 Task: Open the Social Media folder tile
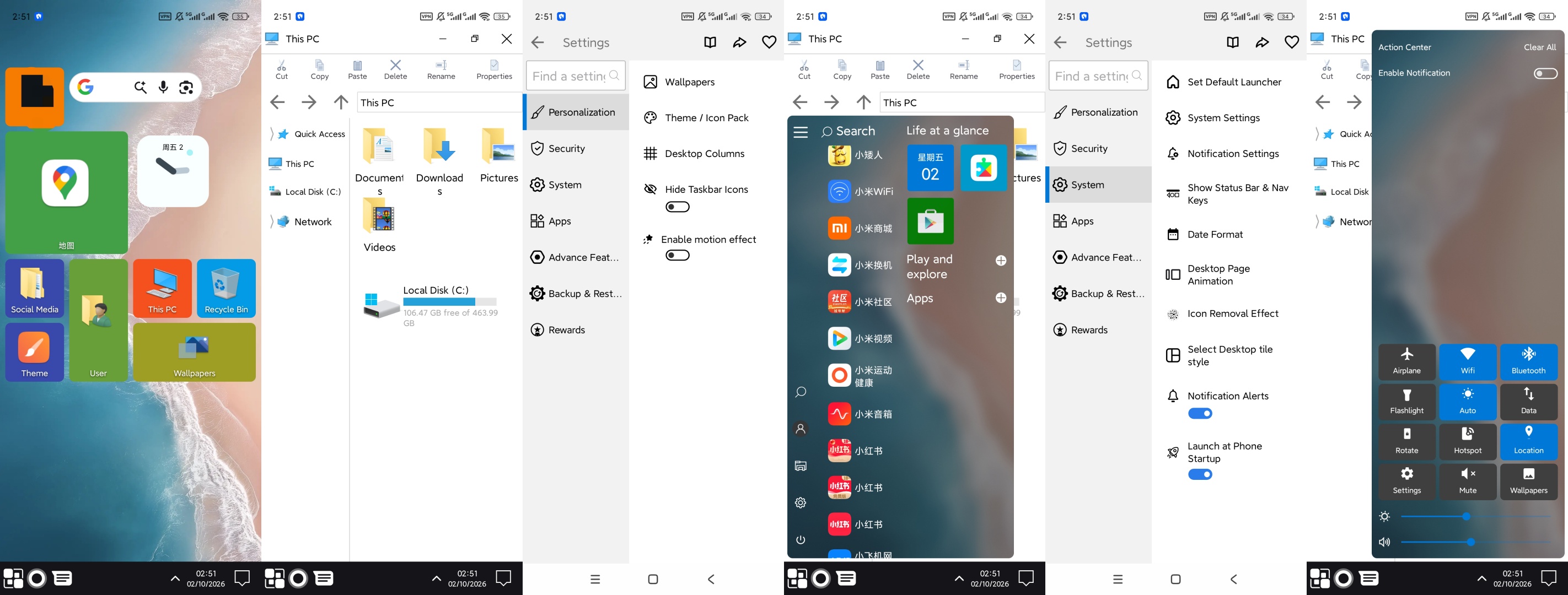click(x=35, y=288)
